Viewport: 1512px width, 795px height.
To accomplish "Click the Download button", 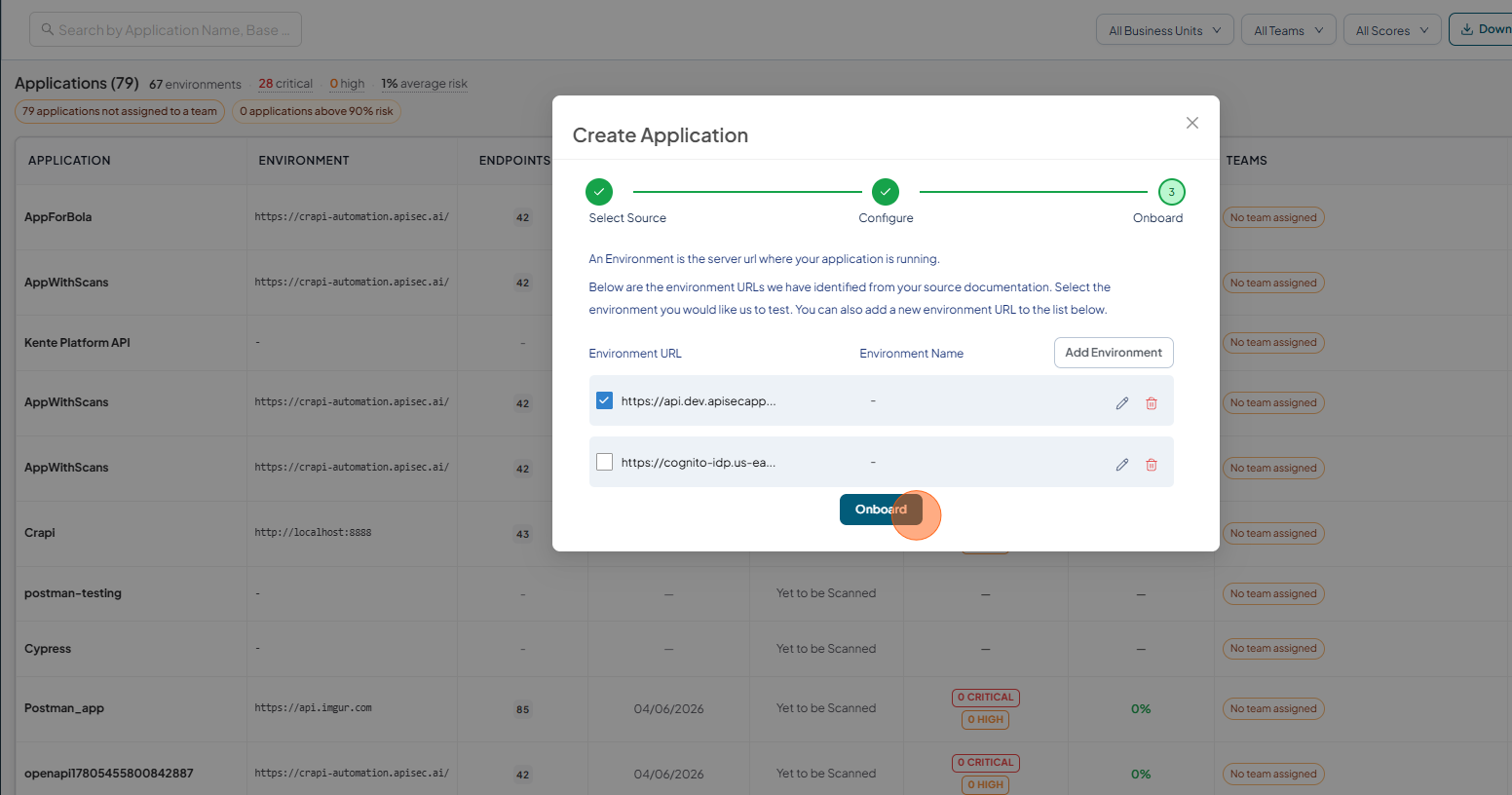I will pyautogui.click(x=1481, y=29).
